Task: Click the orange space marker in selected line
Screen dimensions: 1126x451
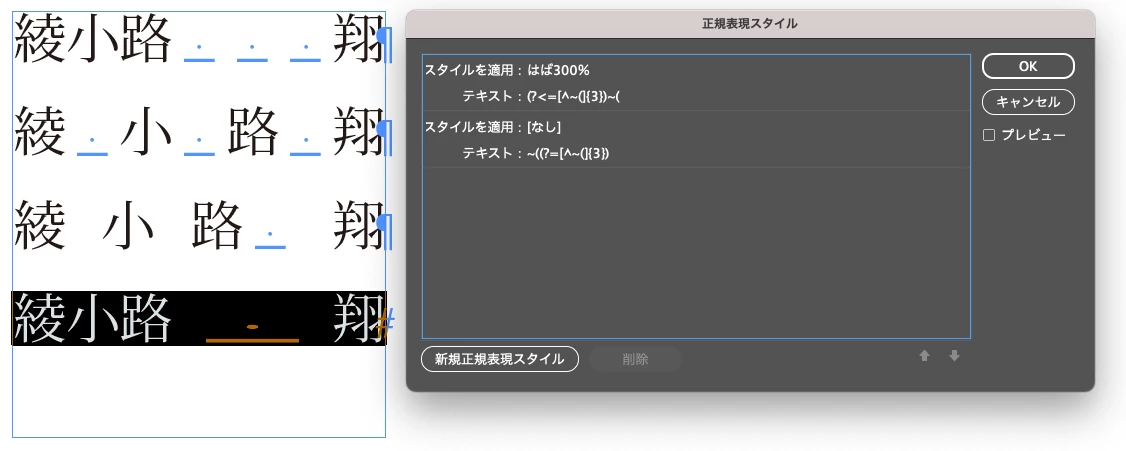Action: [253, 331]
